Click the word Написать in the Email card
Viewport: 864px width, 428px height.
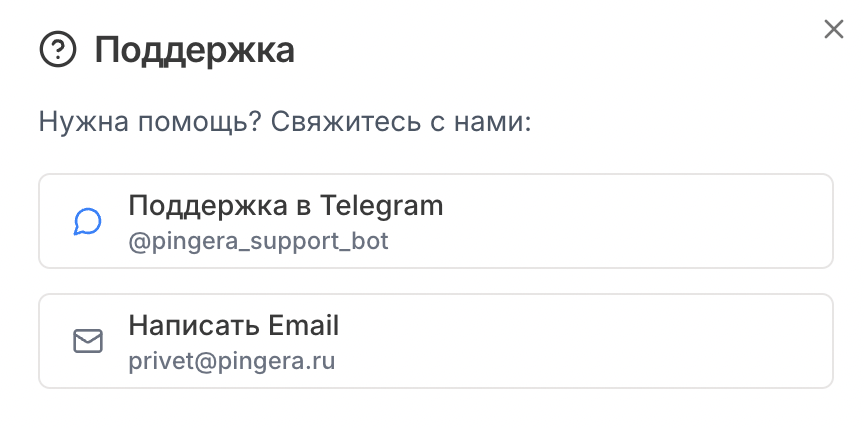click(195, 326)
